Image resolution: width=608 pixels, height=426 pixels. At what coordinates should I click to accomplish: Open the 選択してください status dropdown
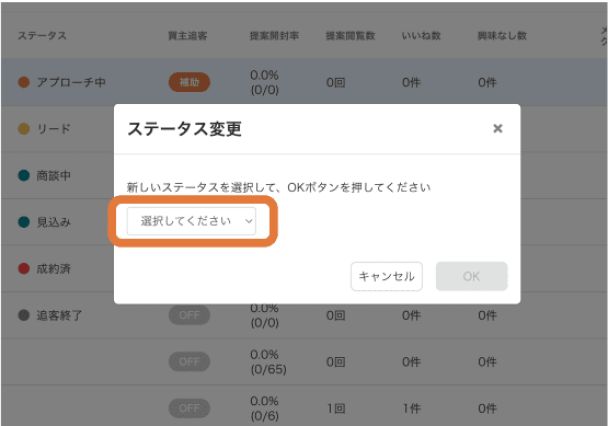pyautogui.click(x=191, y=221)
